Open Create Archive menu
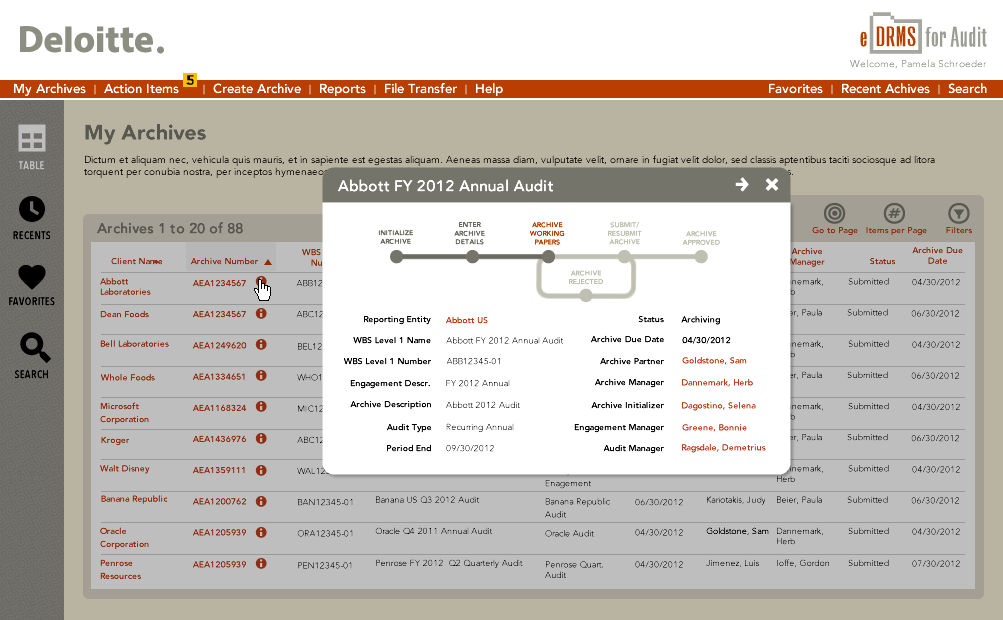Viewport: 1003px width, 620px height. 257,89
